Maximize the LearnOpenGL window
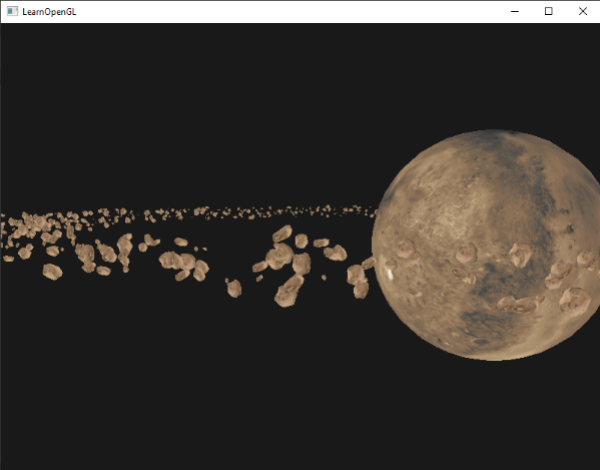The width and height of the screenshot is (600, 470). click(548, 11)
